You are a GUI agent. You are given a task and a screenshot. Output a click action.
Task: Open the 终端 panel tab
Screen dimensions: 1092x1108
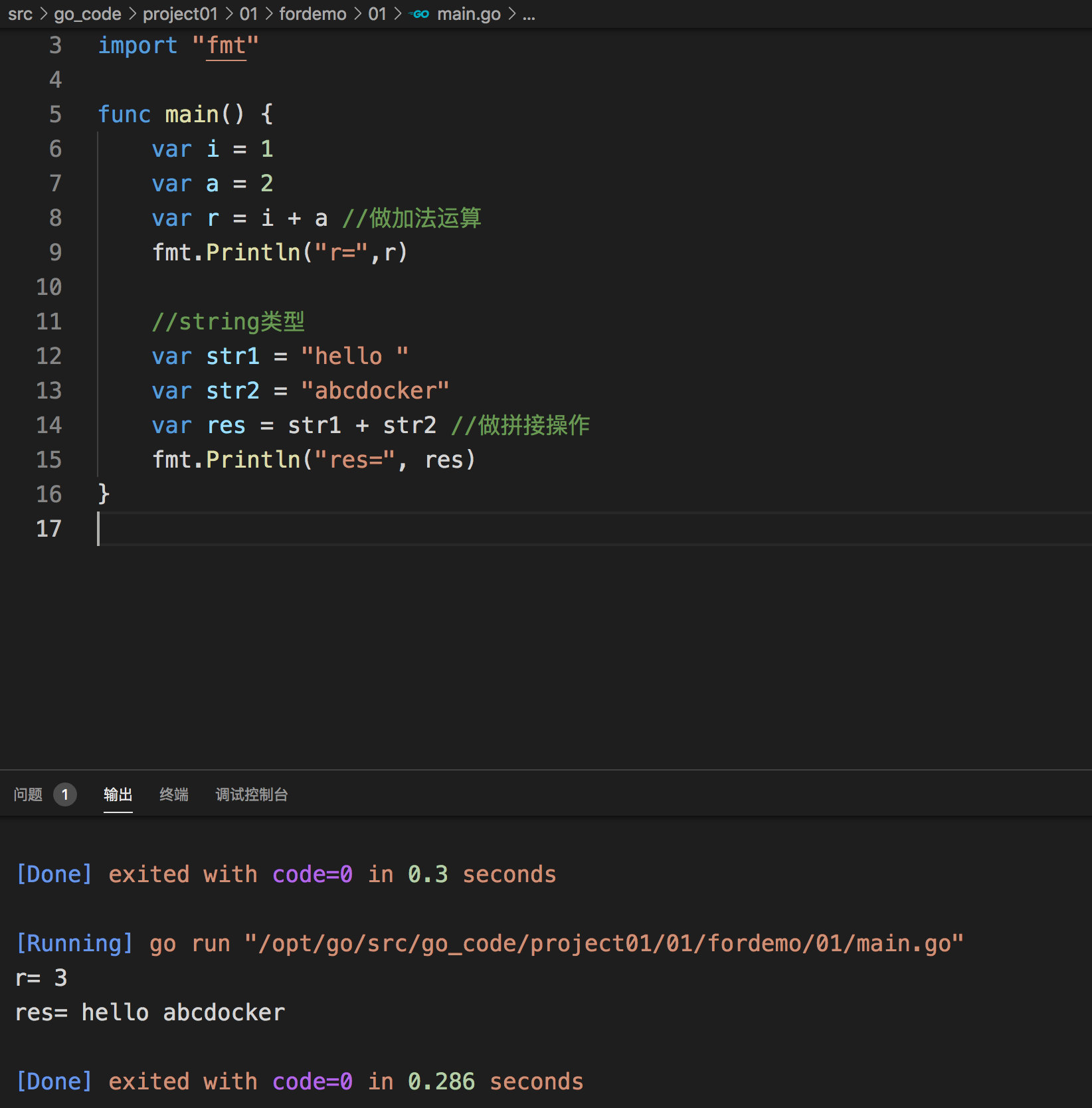pyautogui.click(x=173, y=794)
